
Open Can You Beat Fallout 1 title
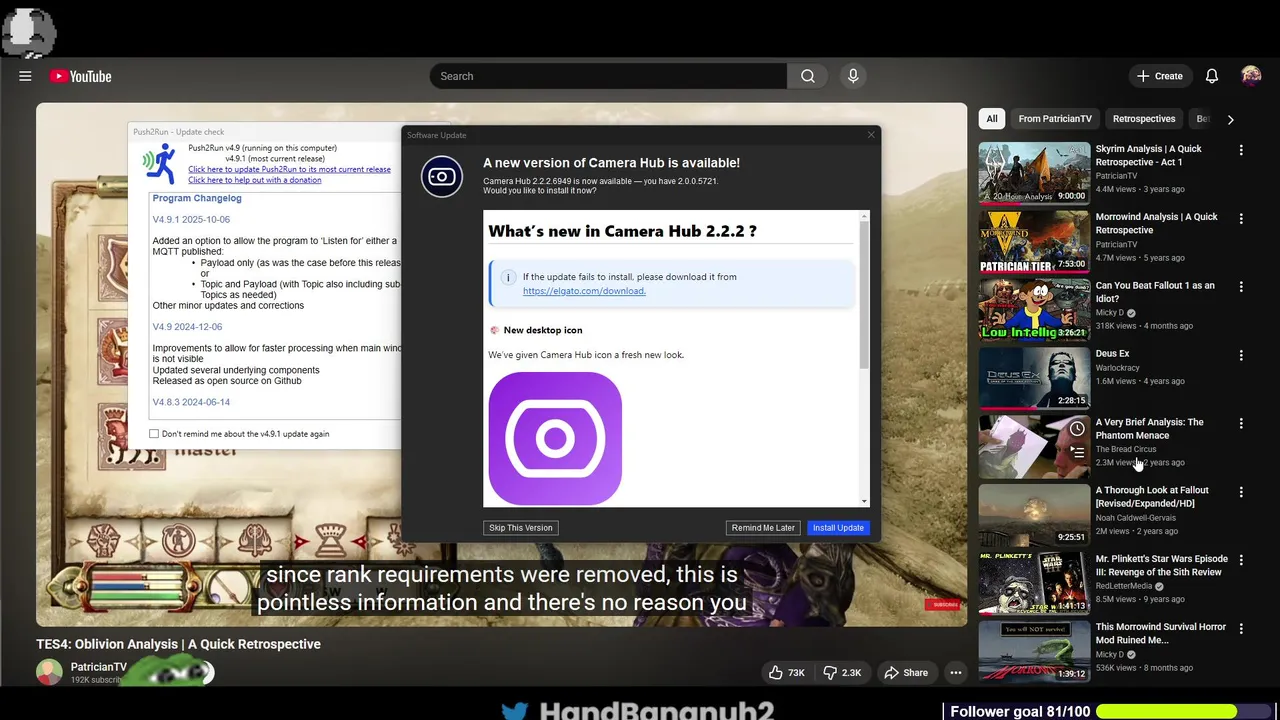coord(1155,292)
